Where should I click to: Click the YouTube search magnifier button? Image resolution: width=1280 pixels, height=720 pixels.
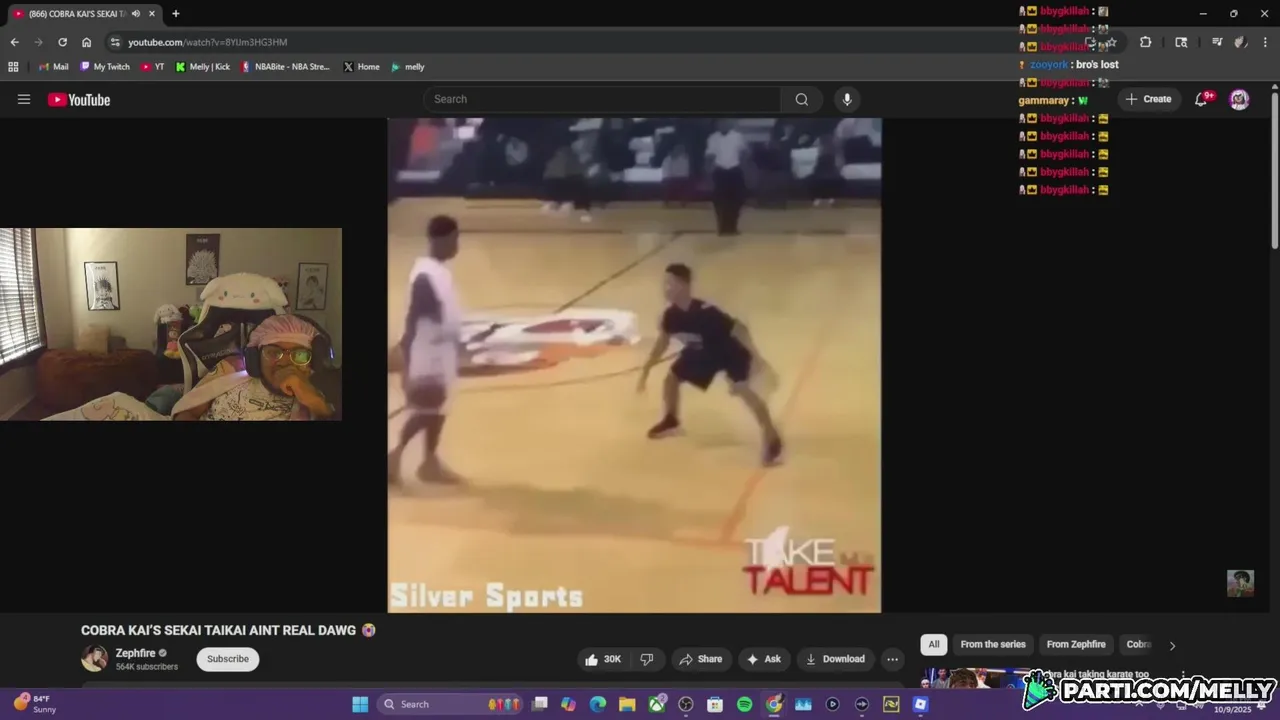click(802, 99)
